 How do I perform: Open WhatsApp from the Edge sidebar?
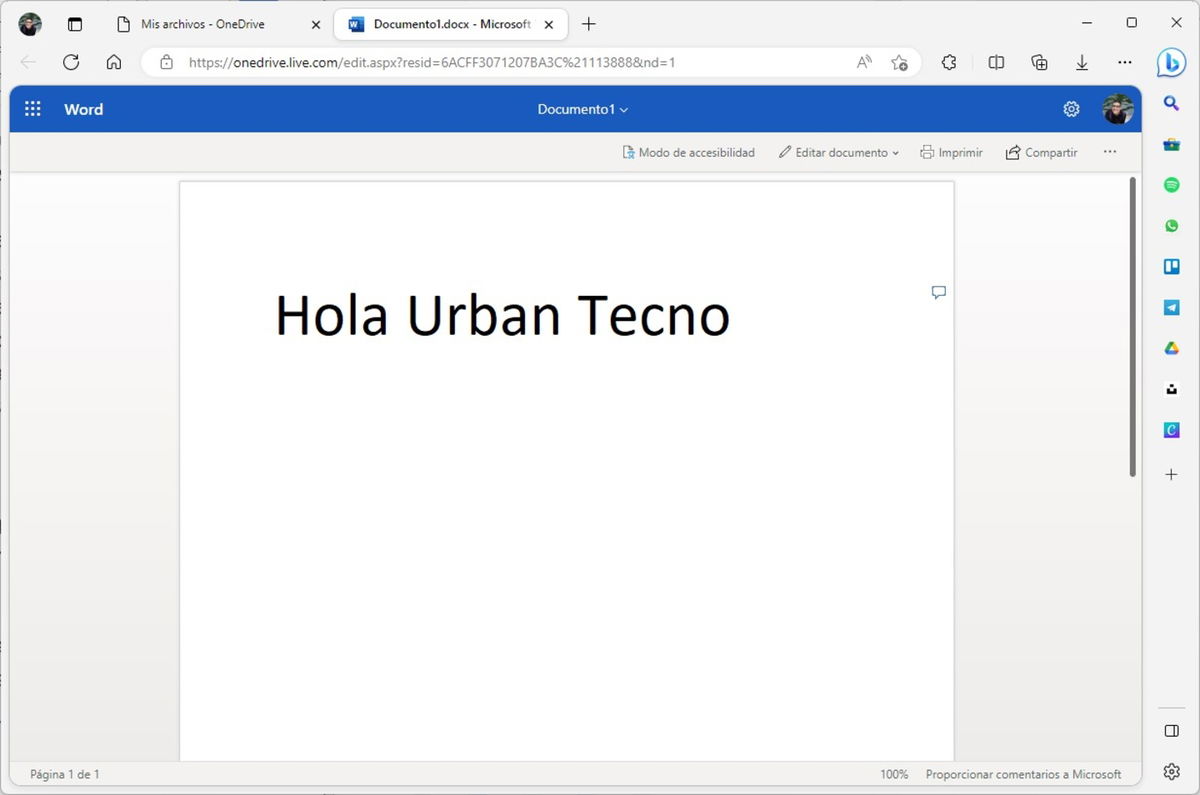coord(1170,225)
